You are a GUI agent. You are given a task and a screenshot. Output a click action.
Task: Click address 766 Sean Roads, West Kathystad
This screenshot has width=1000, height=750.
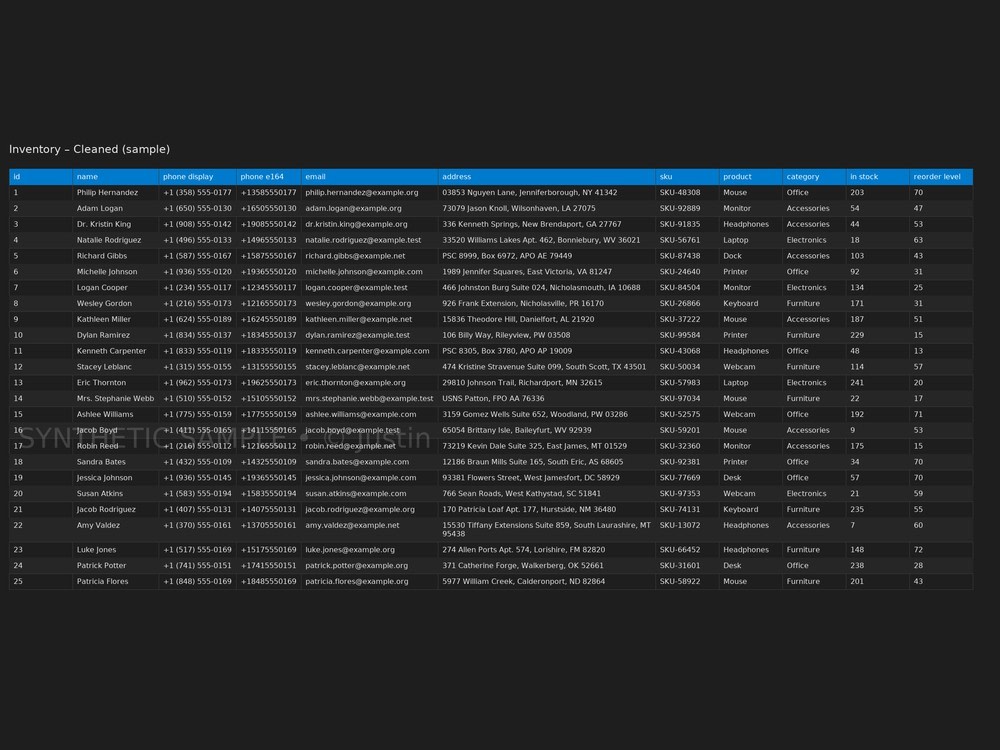pyautogui.click(x=547, y=494)
